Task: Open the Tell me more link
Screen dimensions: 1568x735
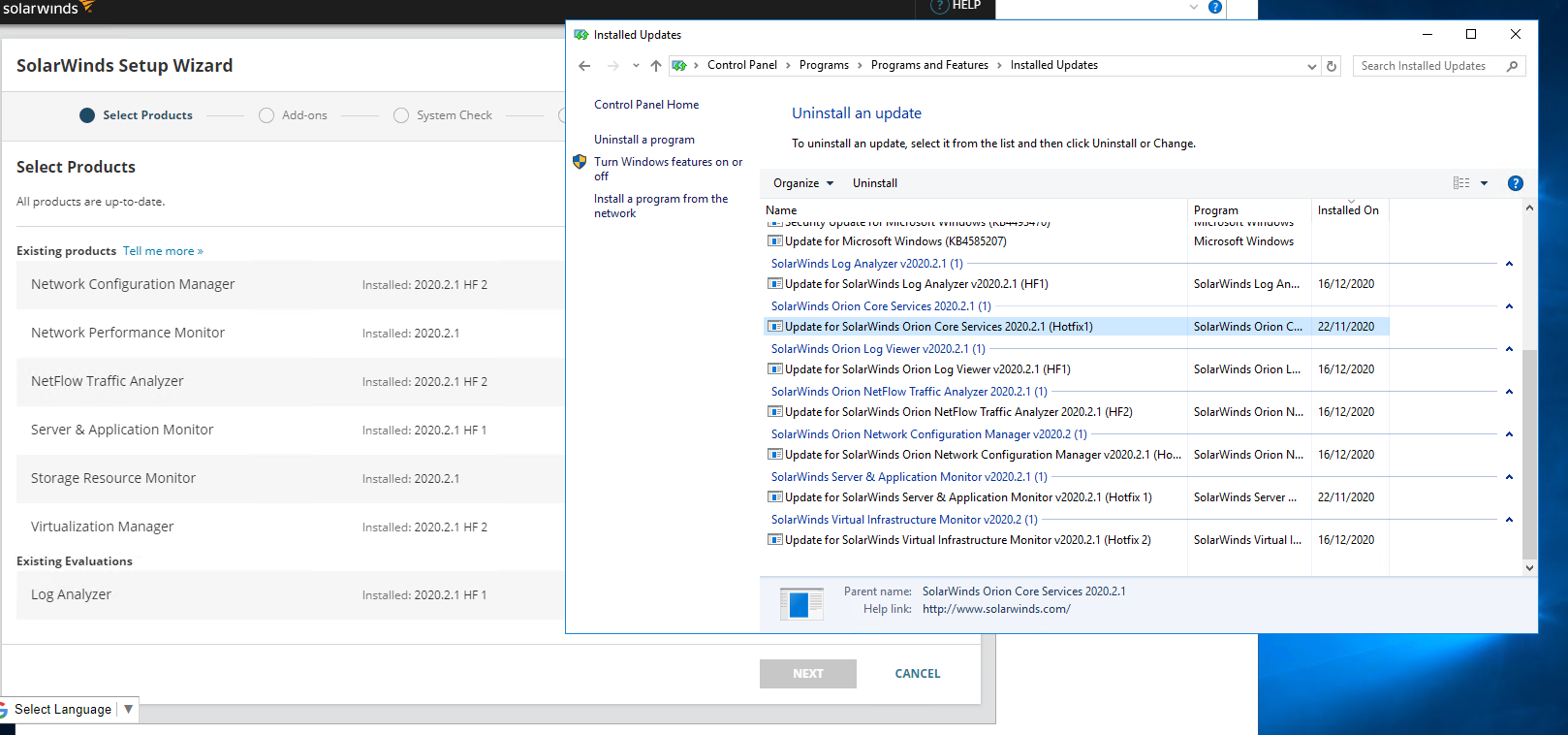Action: 163,251
